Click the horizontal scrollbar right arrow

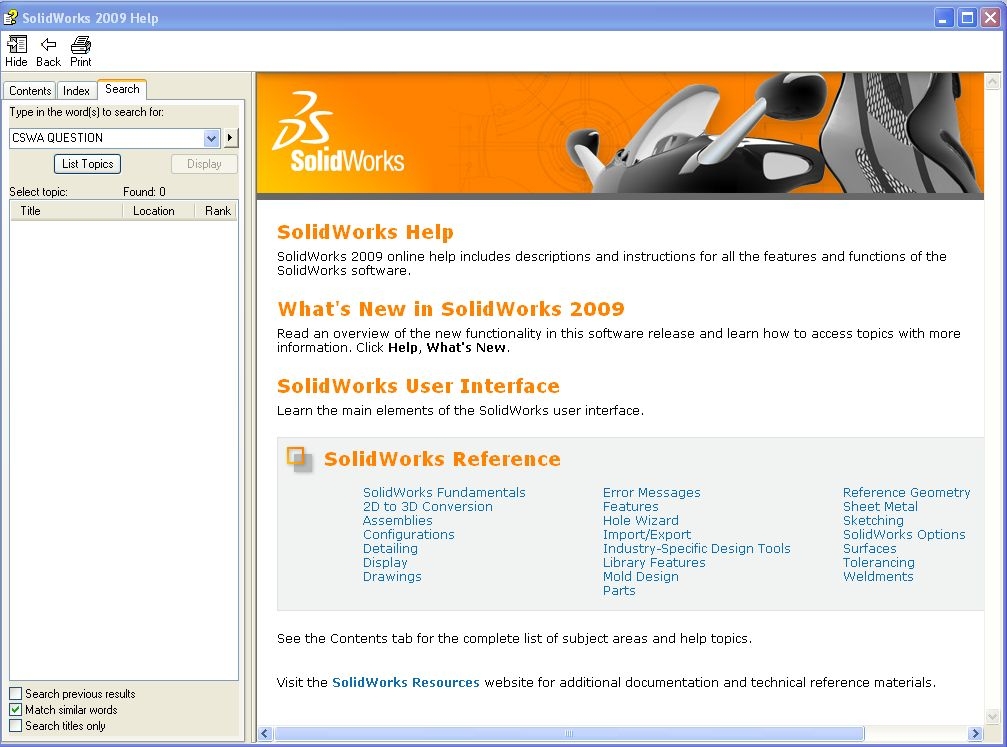click(976, 734)
